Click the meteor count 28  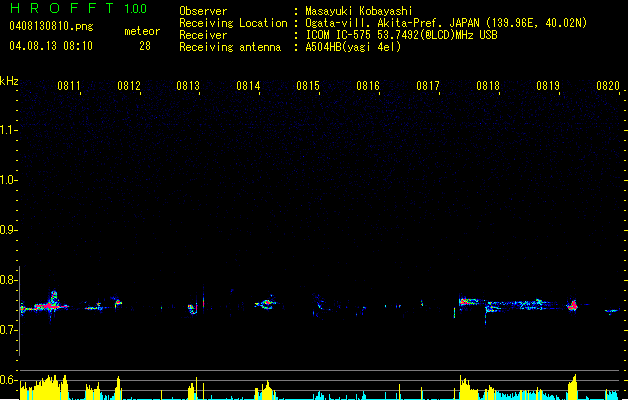[145, 46]
